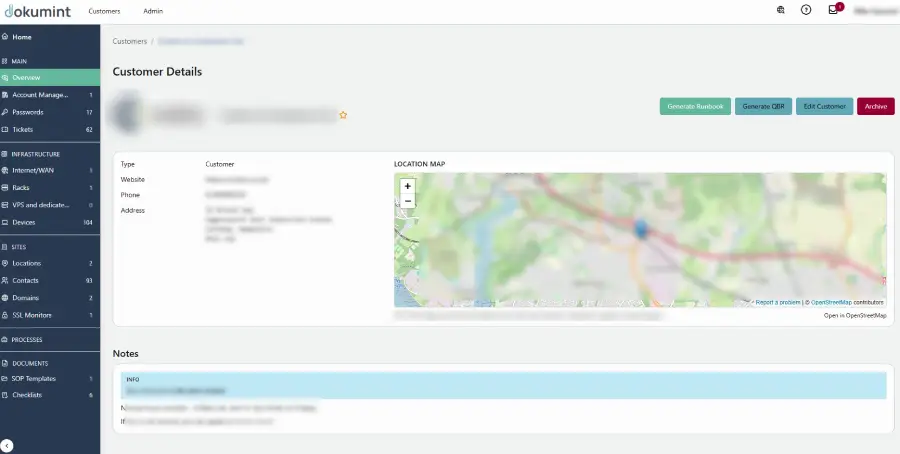Image resolution: width=900 pixels, height=454 pixels.
Task: Click the Edit Customer button
Action: pos(824,106)
